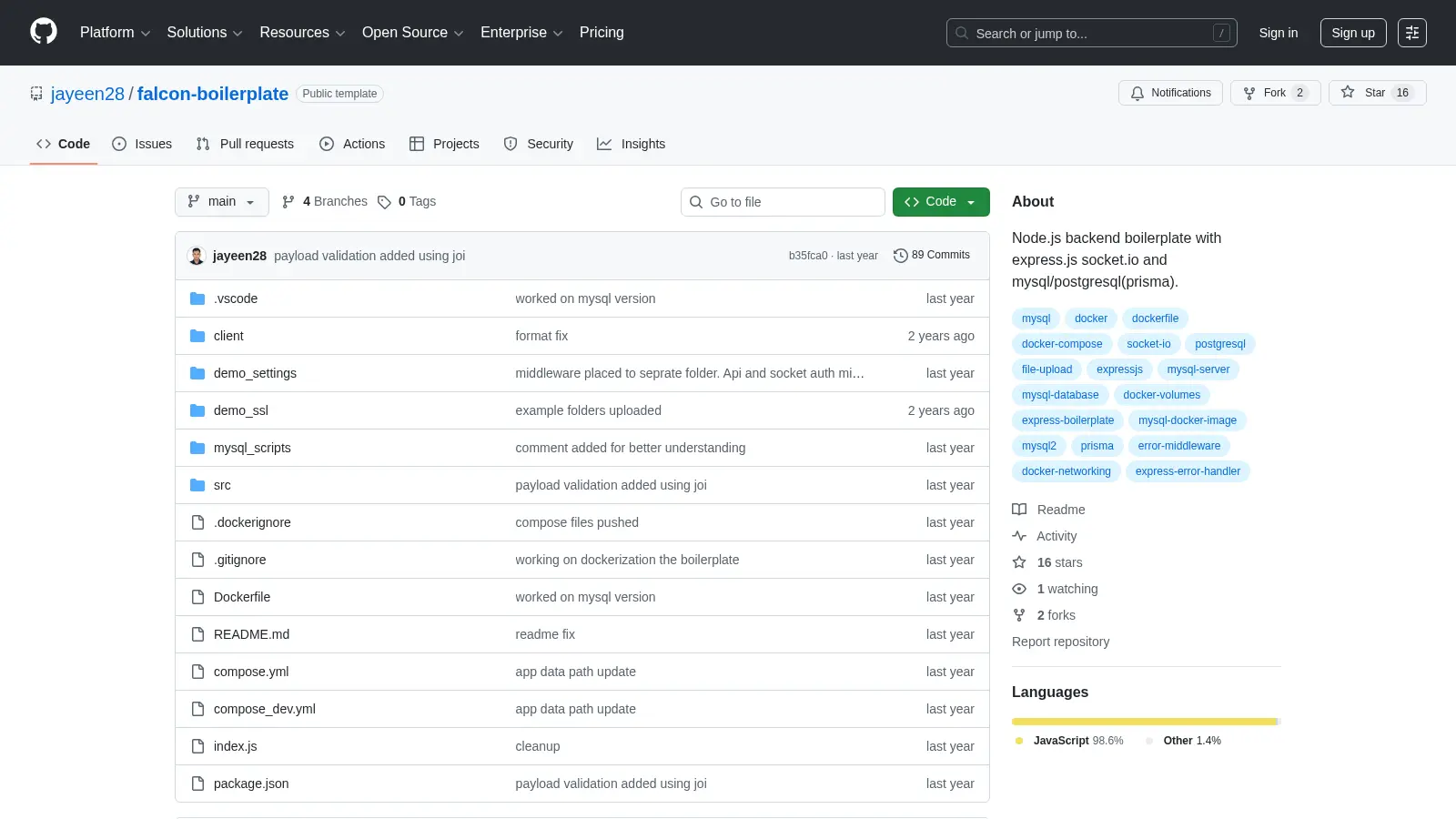View 89 Commits history

pyautogui.click(x=932, y=256)
